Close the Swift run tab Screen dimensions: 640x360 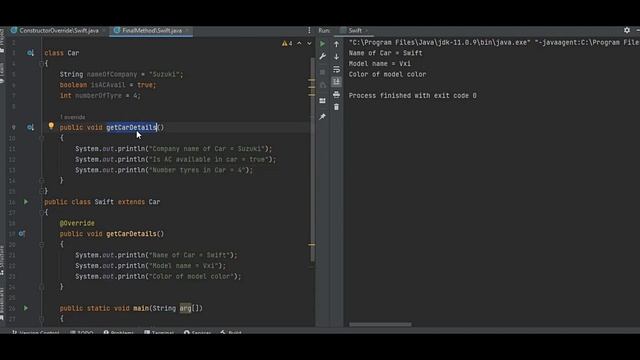366,31
